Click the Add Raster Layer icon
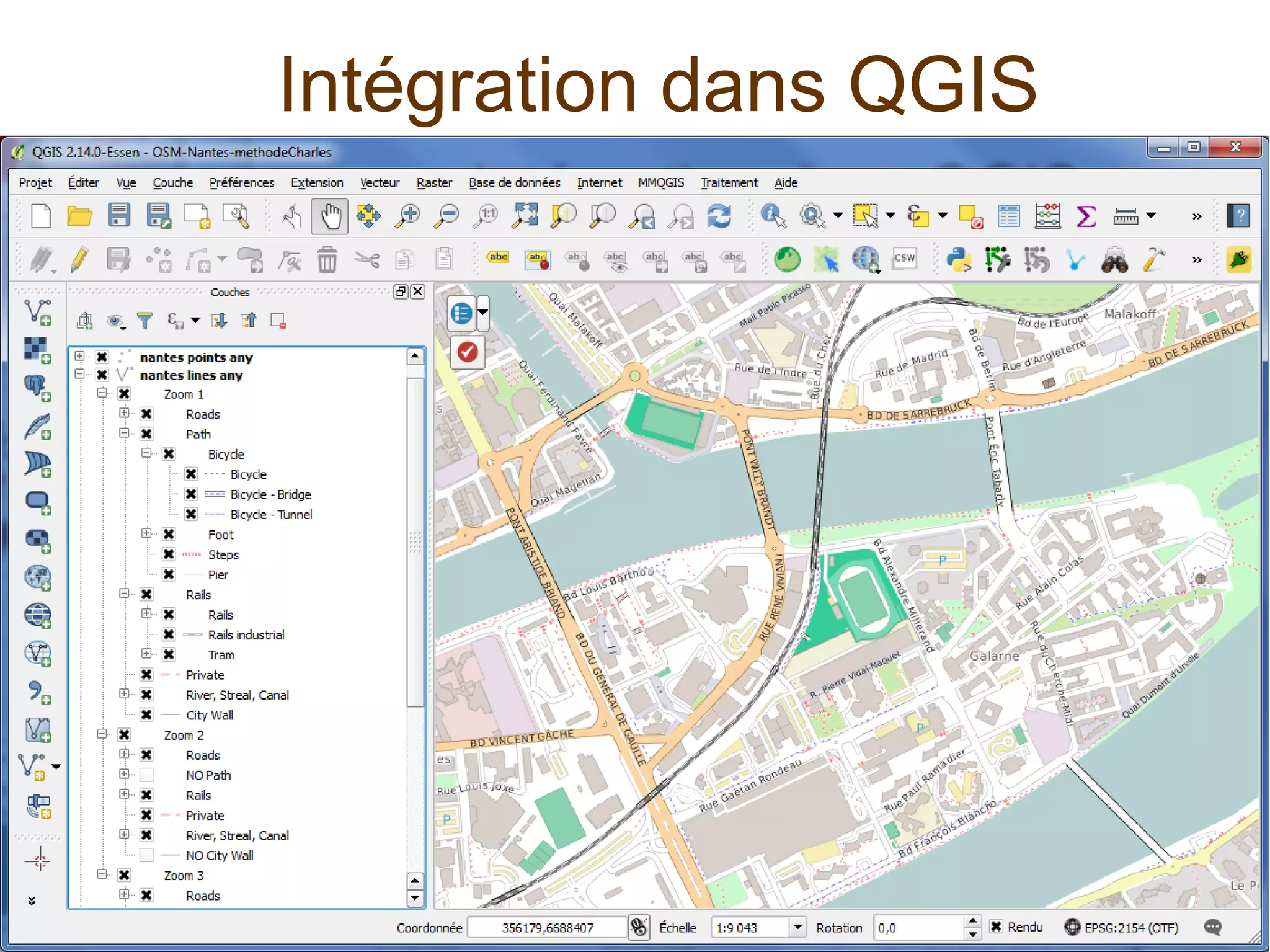The height and width of the screenshot is (952, 1270). (x=38, y=350)
